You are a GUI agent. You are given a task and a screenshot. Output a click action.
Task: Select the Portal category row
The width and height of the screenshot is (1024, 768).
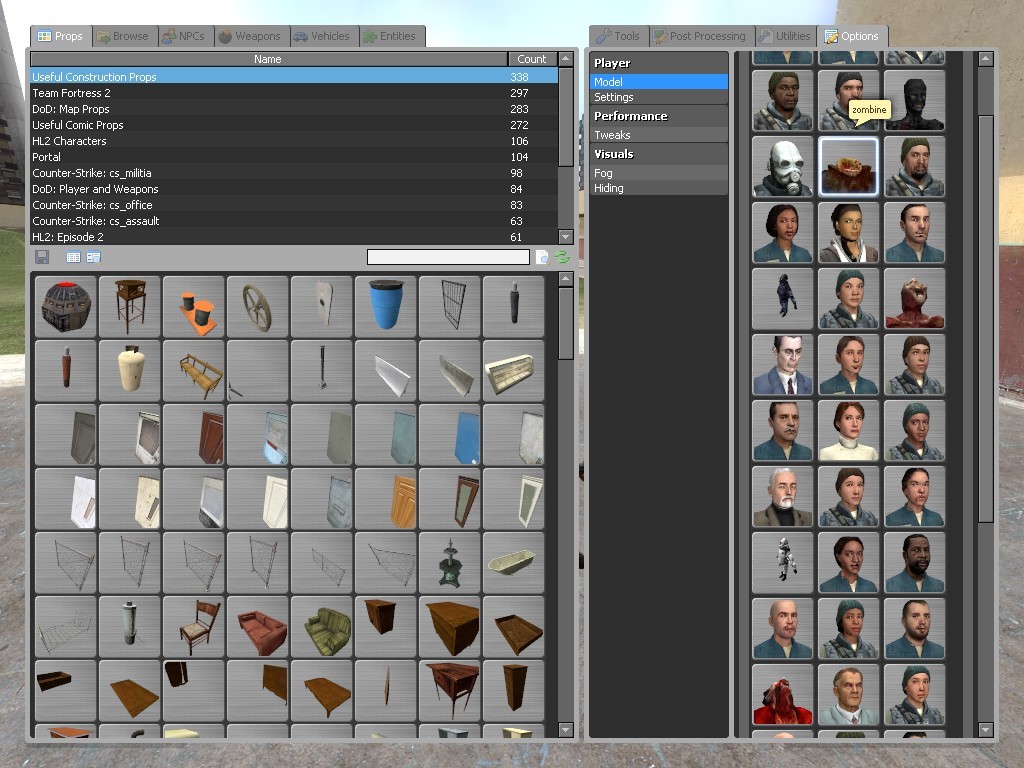[294, 157]
